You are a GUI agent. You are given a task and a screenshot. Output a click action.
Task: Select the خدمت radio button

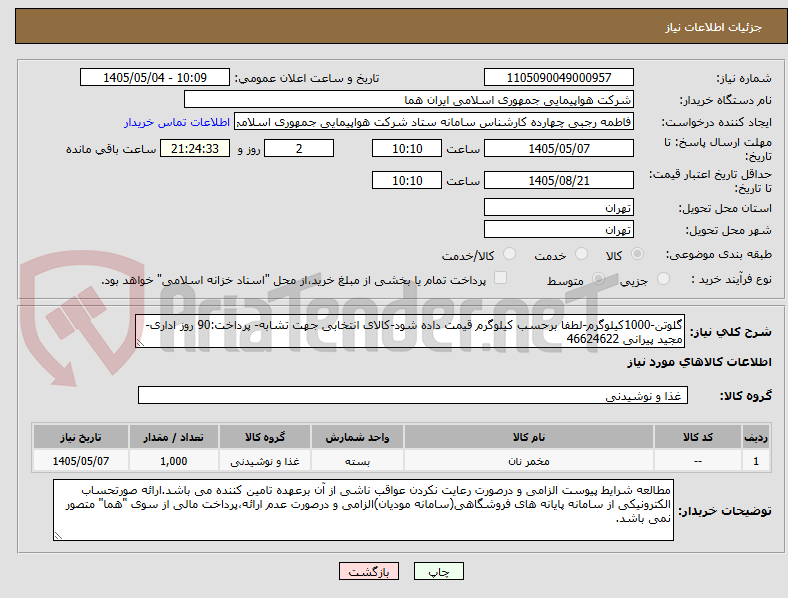point(581,254)
